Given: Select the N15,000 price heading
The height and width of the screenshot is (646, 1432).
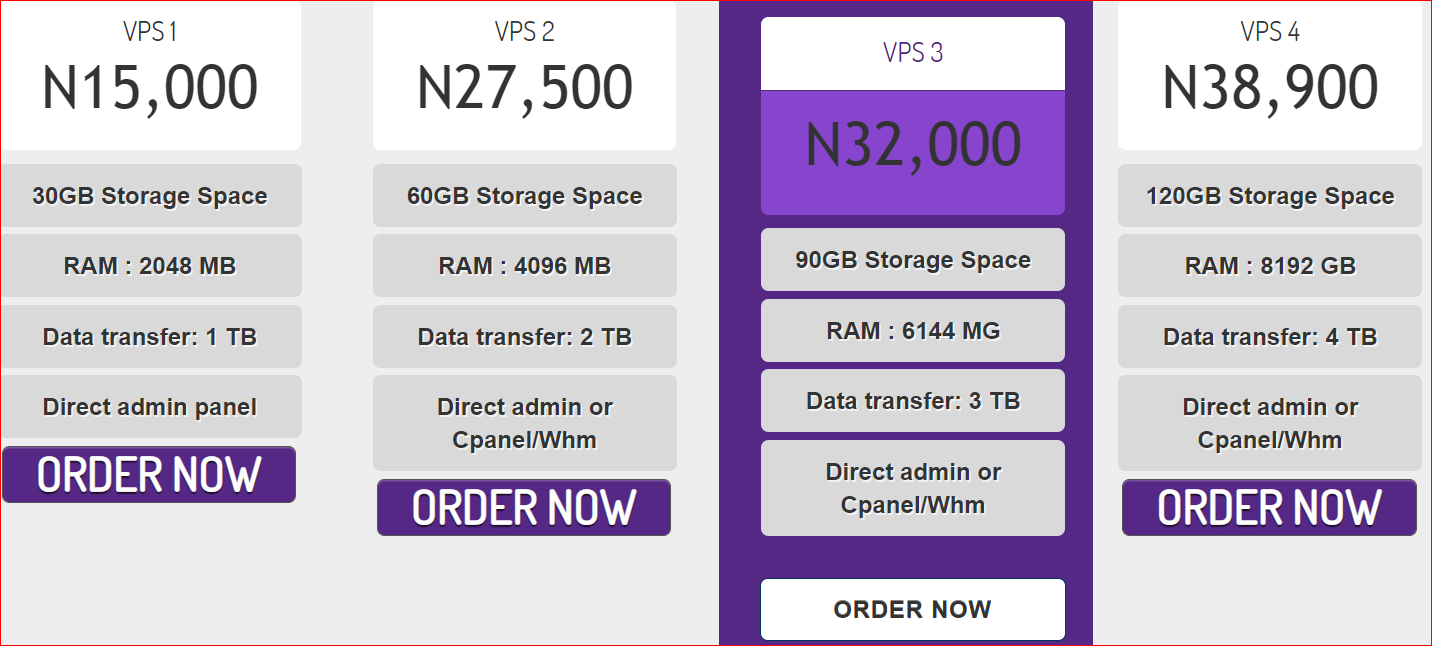Looking at the screenshot, I should point(150,87).
